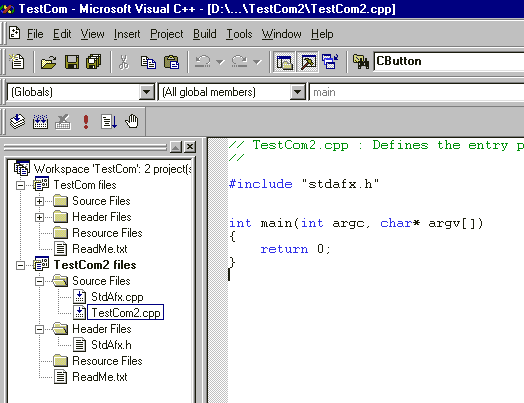The width and height of the screenshot is (524, 403).
Task: Select ReadMe.txt under TestCom2 files
Action: tap(100, 377)
